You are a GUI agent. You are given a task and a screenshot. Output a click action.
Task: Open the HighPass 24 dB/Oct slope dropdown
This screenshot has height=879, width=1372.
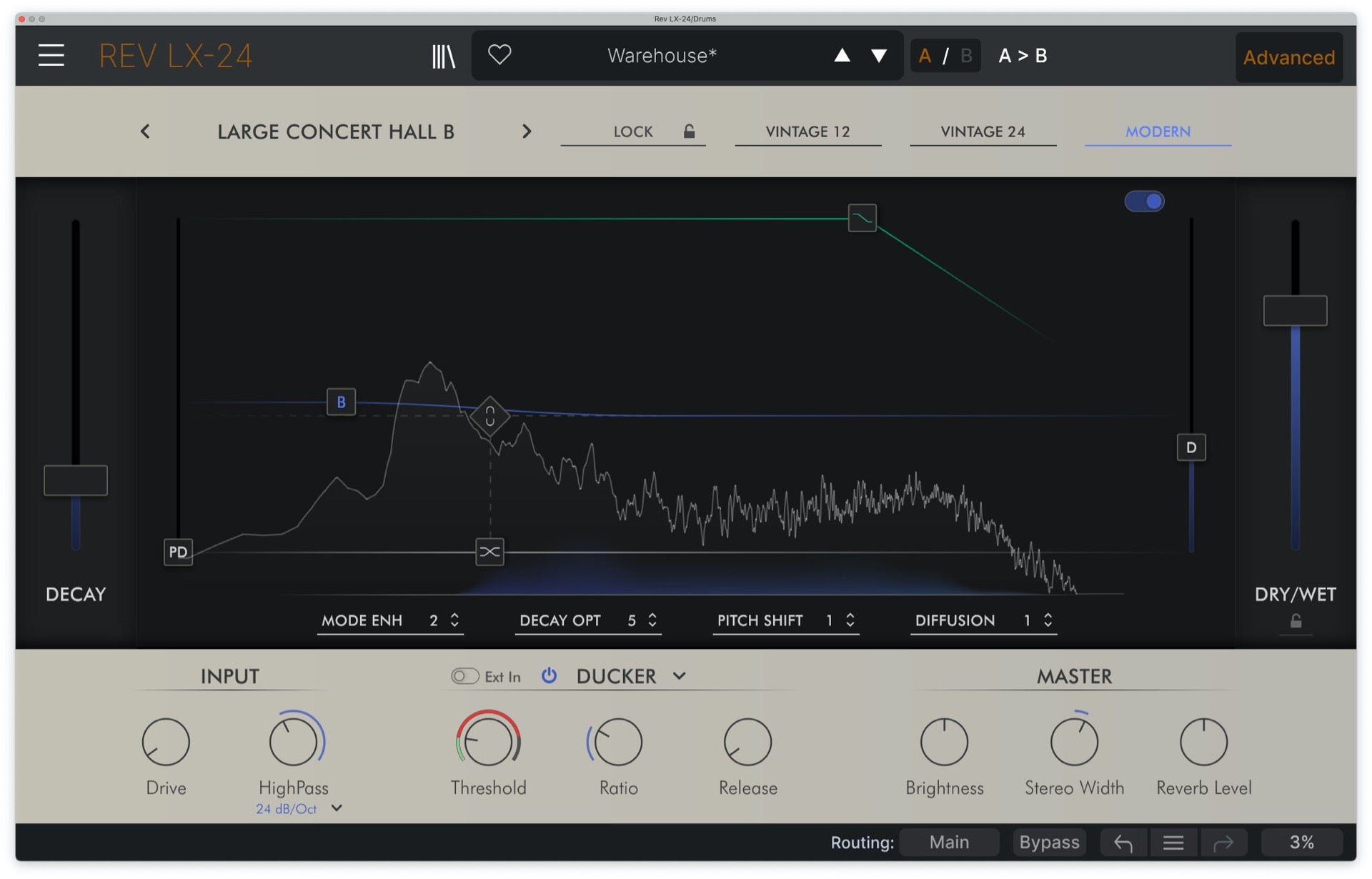[x=337, y=808]
